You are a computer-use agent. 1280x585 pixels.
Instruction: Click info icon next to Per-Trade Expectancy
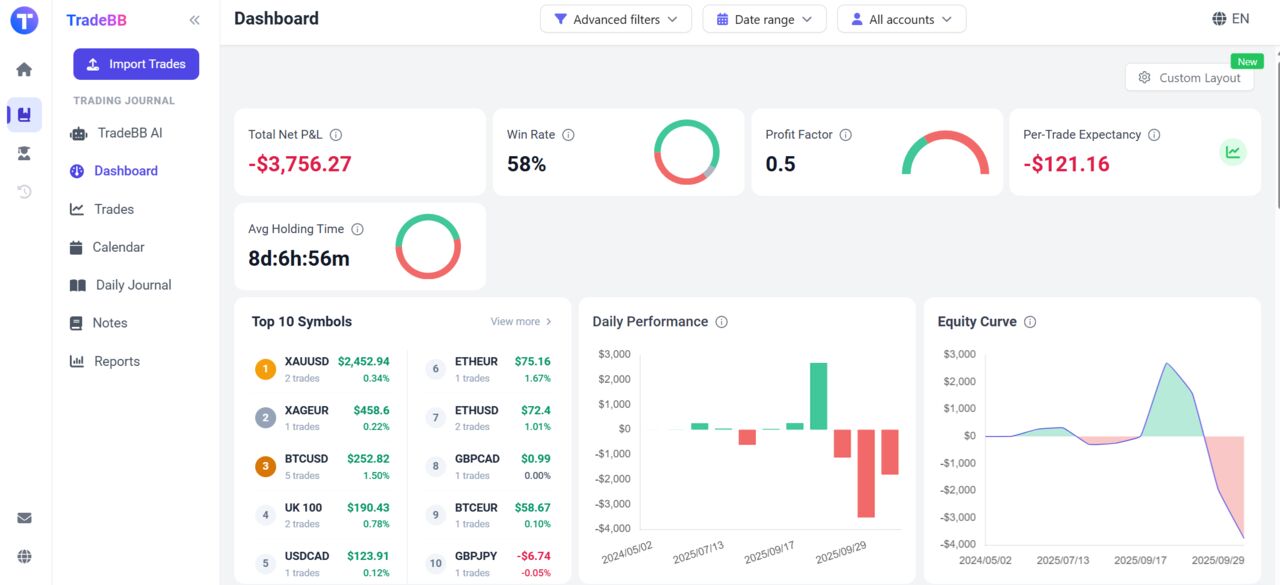tap(1154, 135)
